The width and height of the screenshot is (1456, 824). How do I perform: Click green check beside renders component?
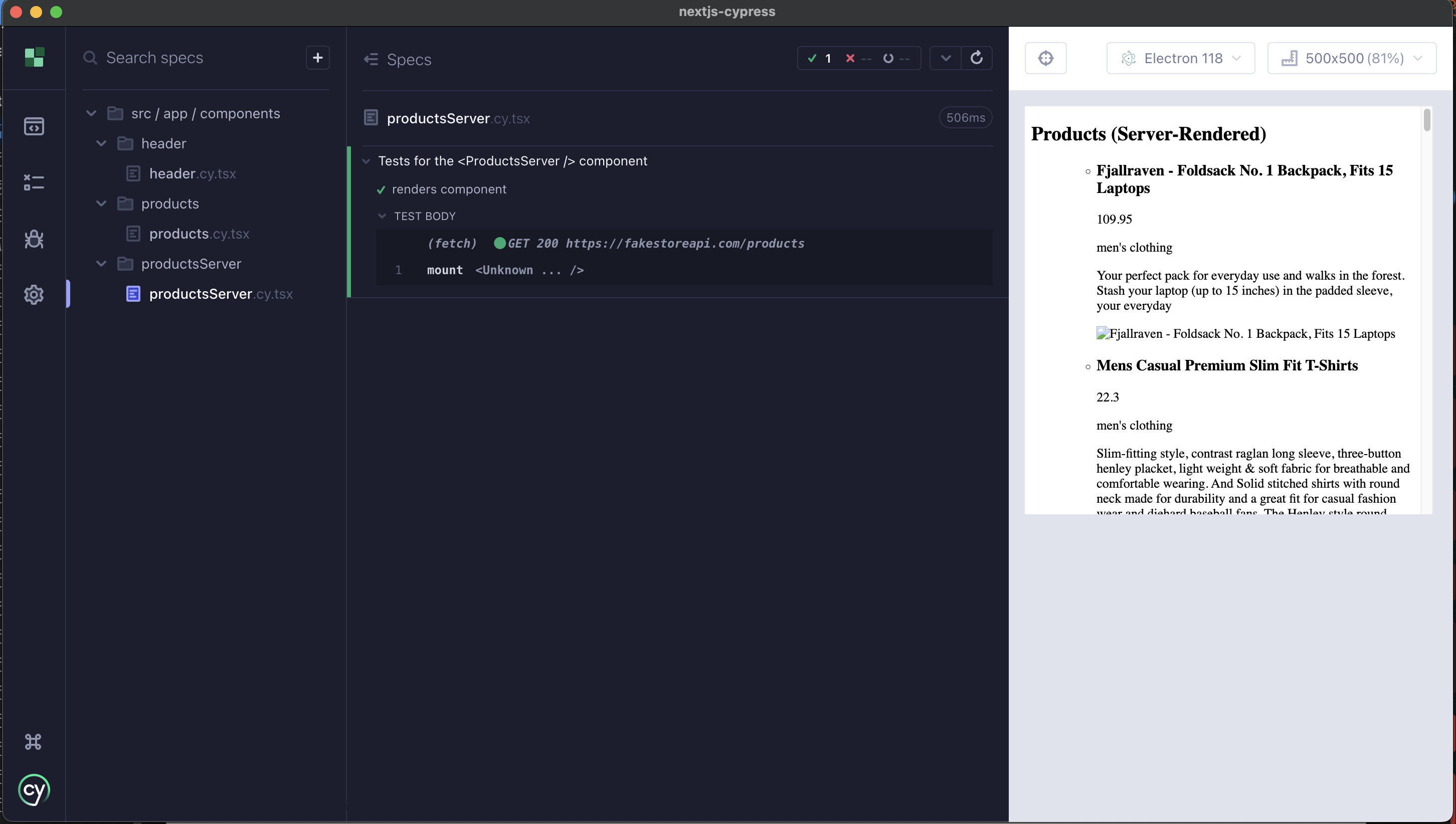pyautogui.click(x=381, y=189)
